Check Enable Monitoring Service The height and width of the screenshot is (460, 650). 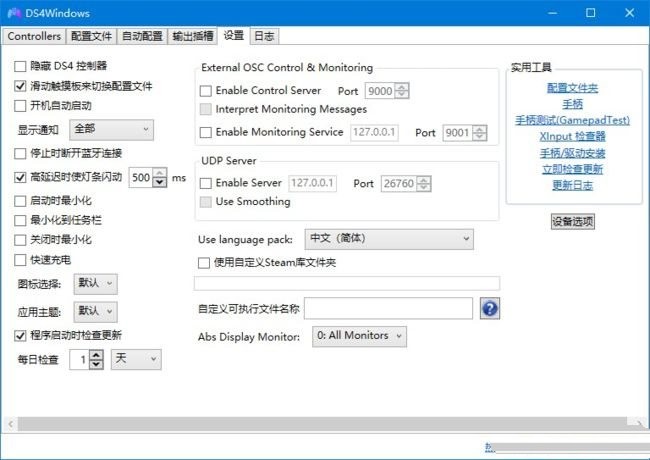206,133
